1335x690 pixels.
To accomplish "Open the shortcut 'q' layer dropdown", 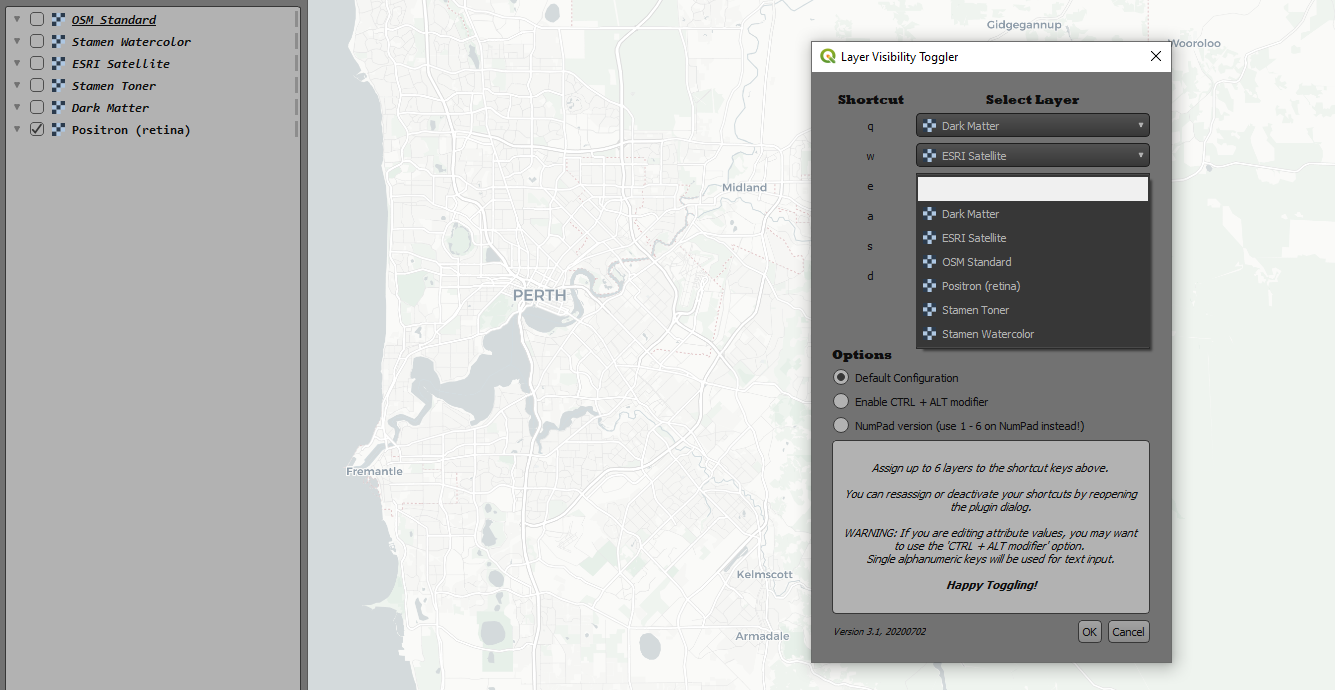I will tap(1140, 125).
